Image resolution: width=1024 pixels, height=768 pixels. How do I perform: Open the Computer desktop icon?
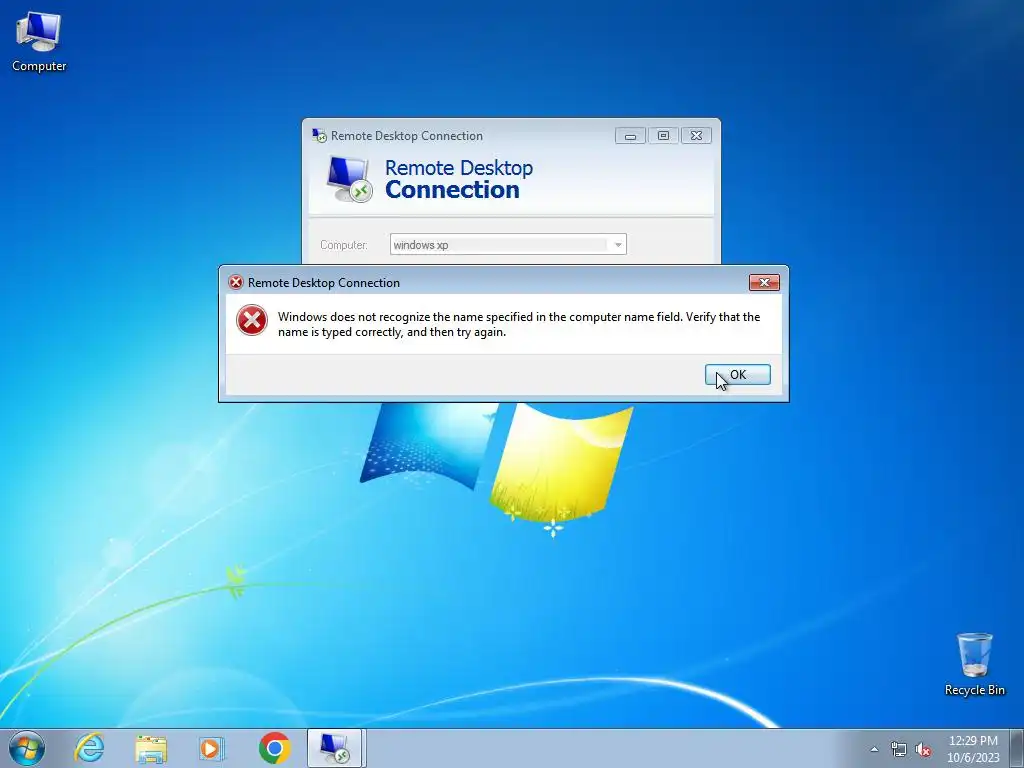(39, 41)
